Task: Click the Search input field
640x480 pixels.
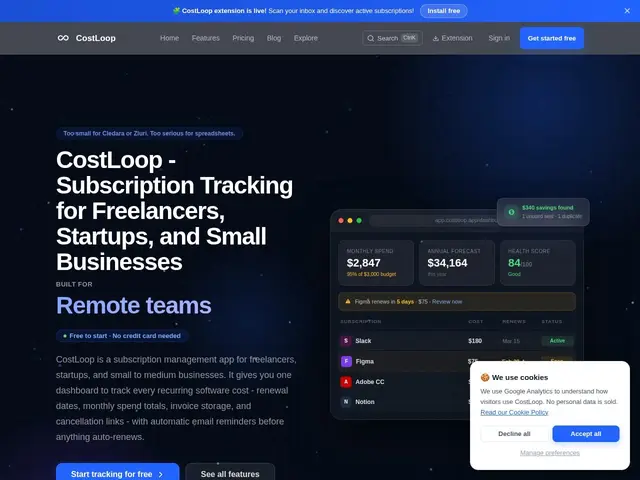Action: [392, 38]
